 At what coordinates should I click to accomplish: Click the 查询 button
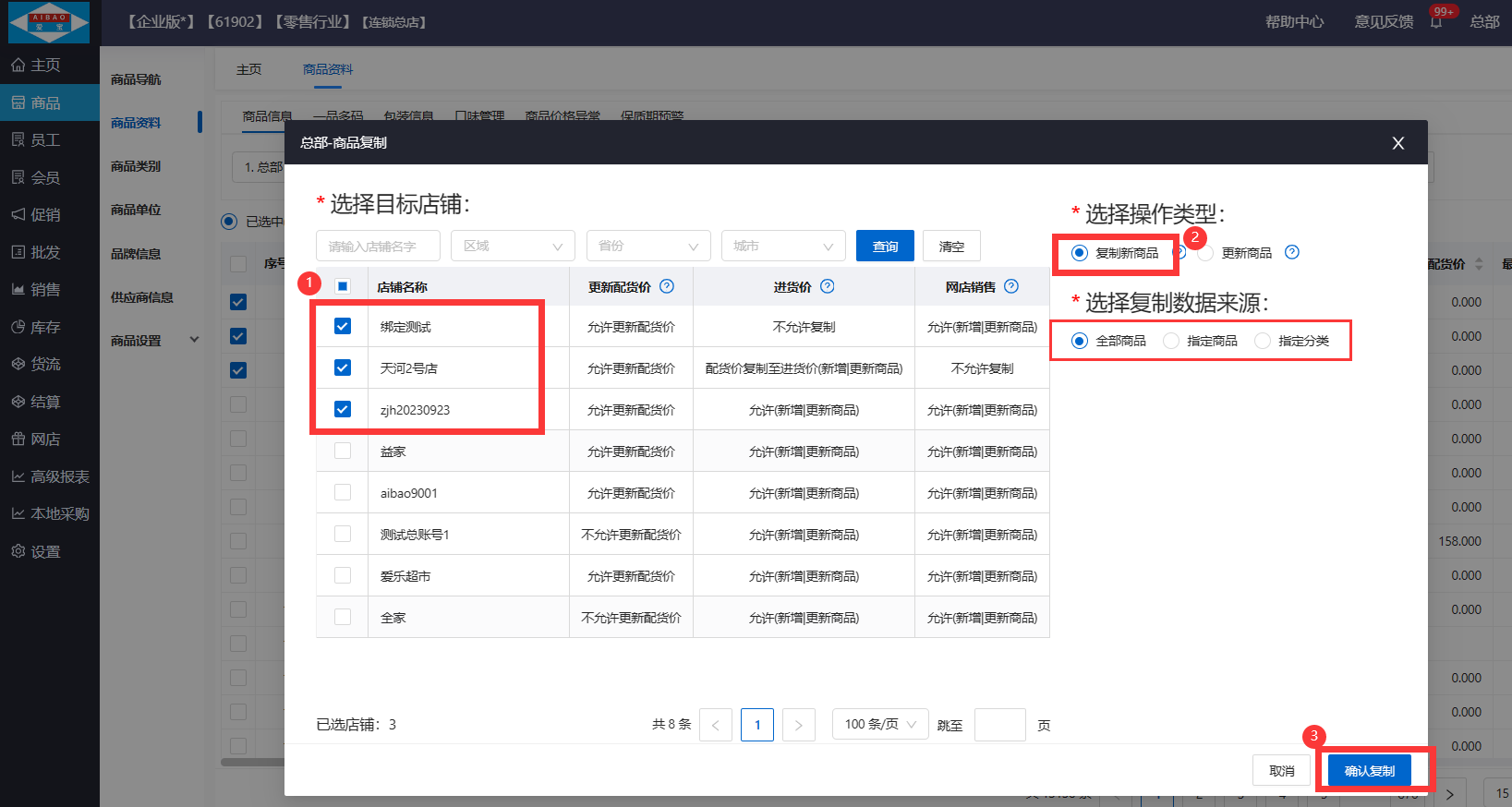click(x=885, y=246)
